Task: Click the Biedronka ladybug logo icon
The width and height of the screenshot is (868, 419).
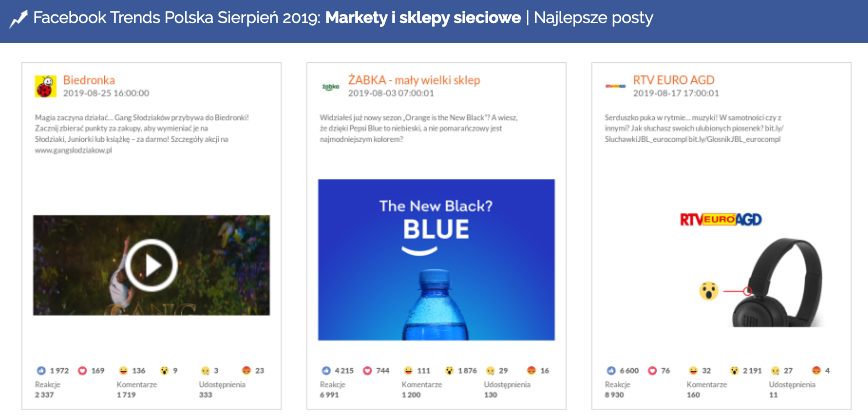Action: [x=45, y=86]
